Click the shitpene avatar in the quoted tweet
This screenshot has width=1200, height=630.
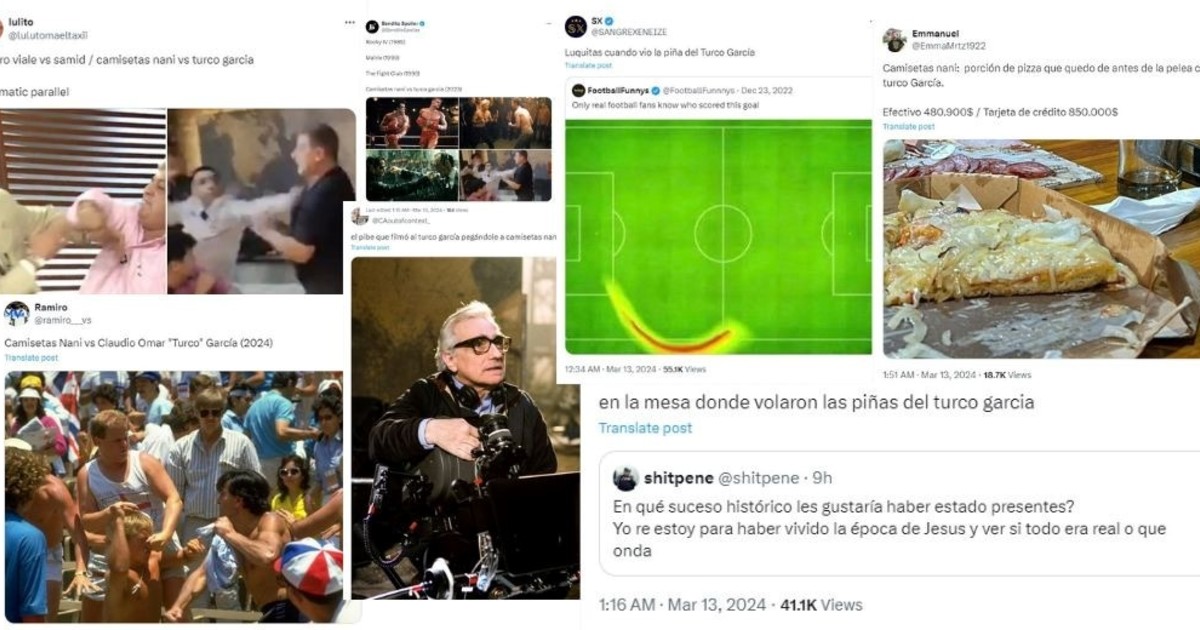(626, 478)
